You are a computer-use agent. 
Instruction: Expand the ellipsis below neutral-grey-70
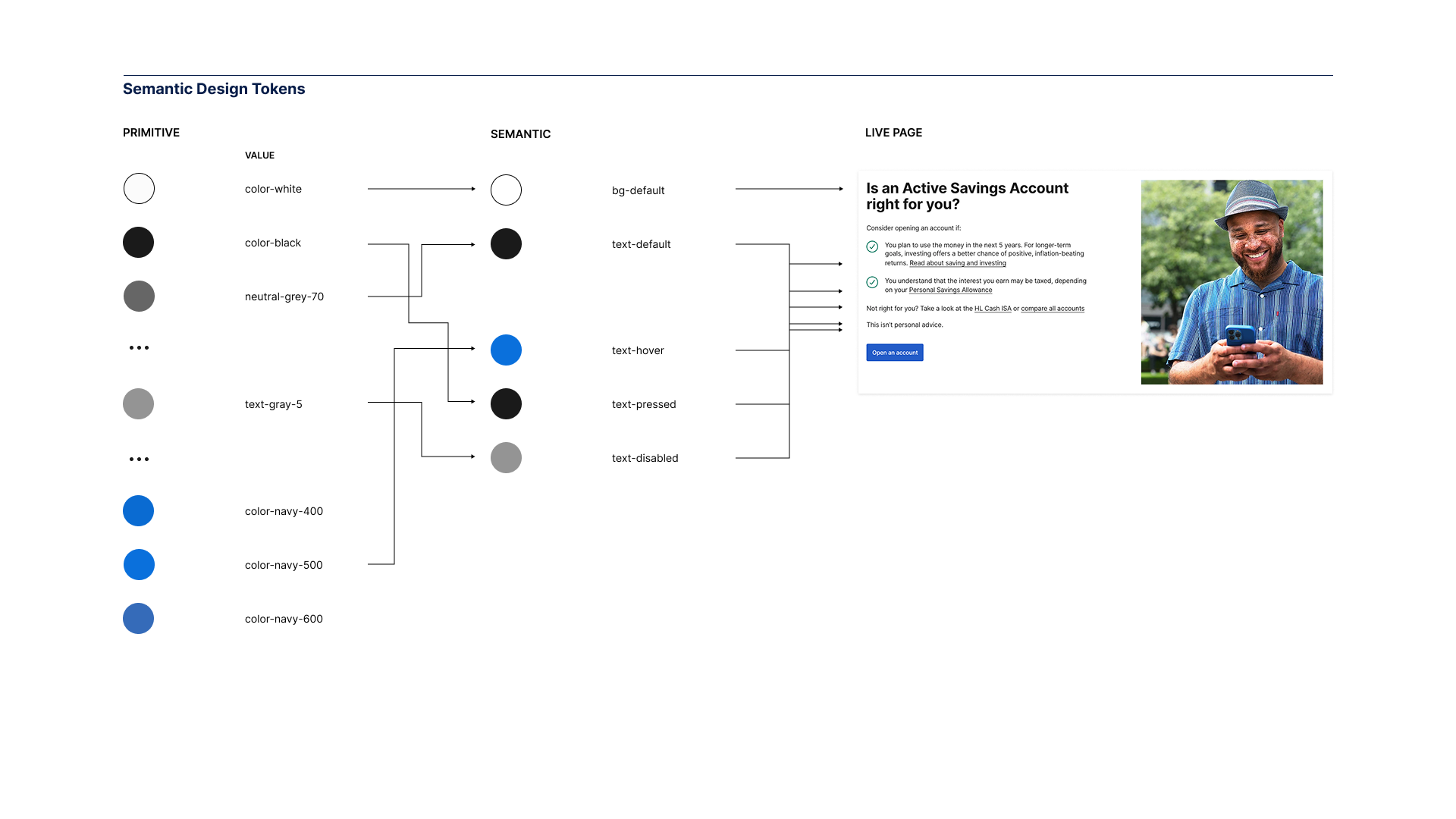[x=139, y=347]
